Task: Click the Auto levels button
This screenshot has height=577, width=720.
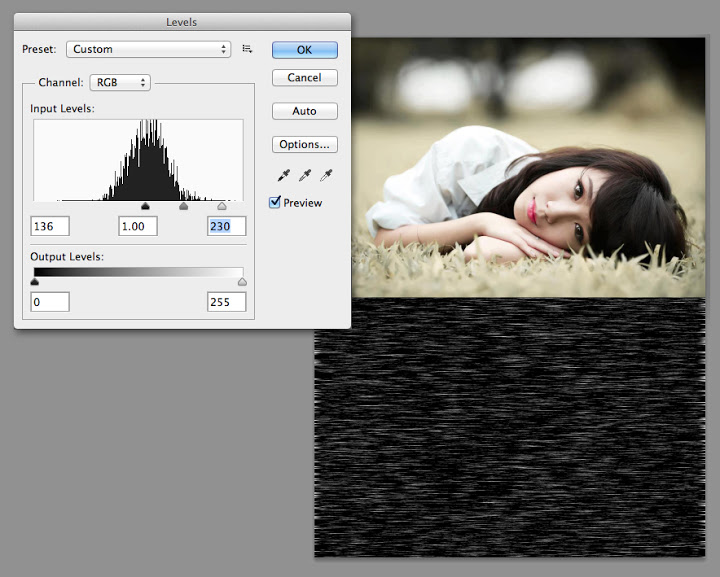Action: pos(304,111)
